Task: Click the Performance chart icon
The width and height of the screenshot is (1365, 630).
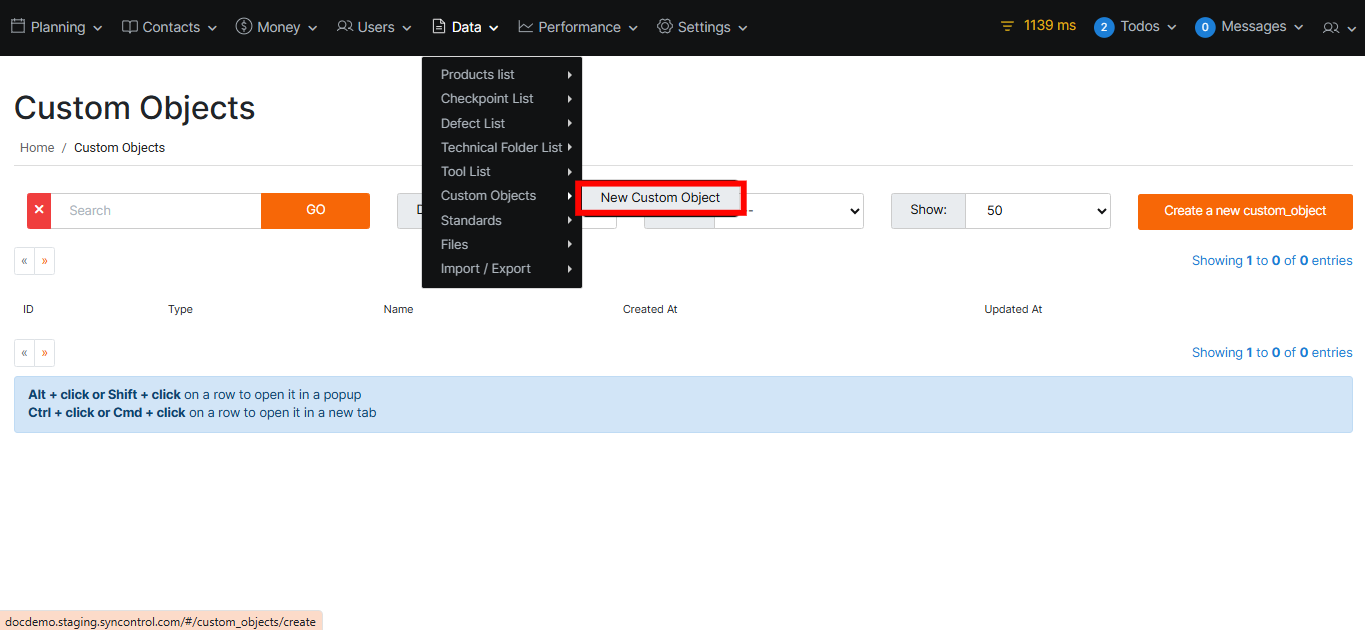Action: 526,27
